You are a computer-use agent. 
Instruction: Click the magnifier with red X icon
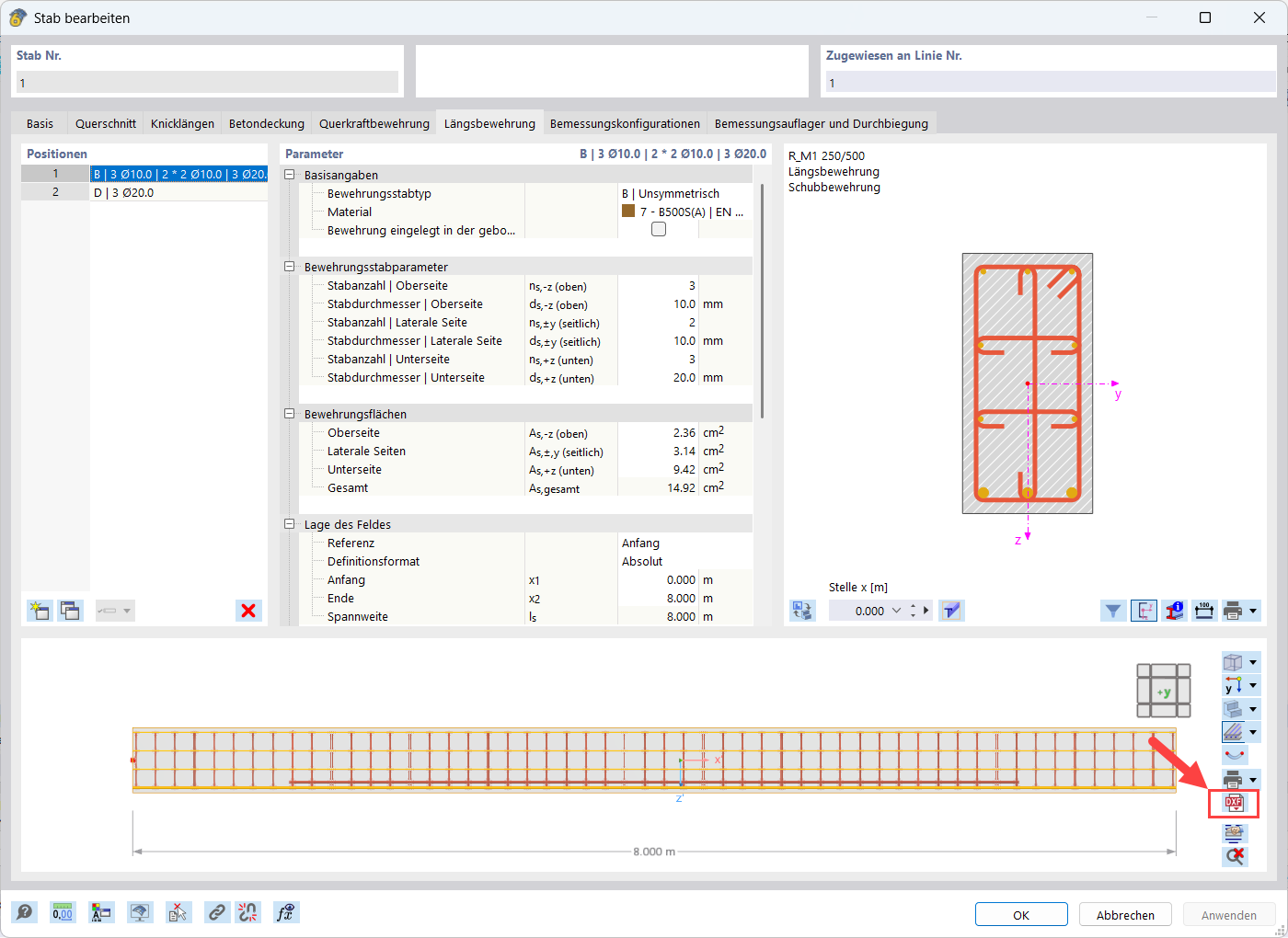pyautogui.click(x=1235, y=856)
